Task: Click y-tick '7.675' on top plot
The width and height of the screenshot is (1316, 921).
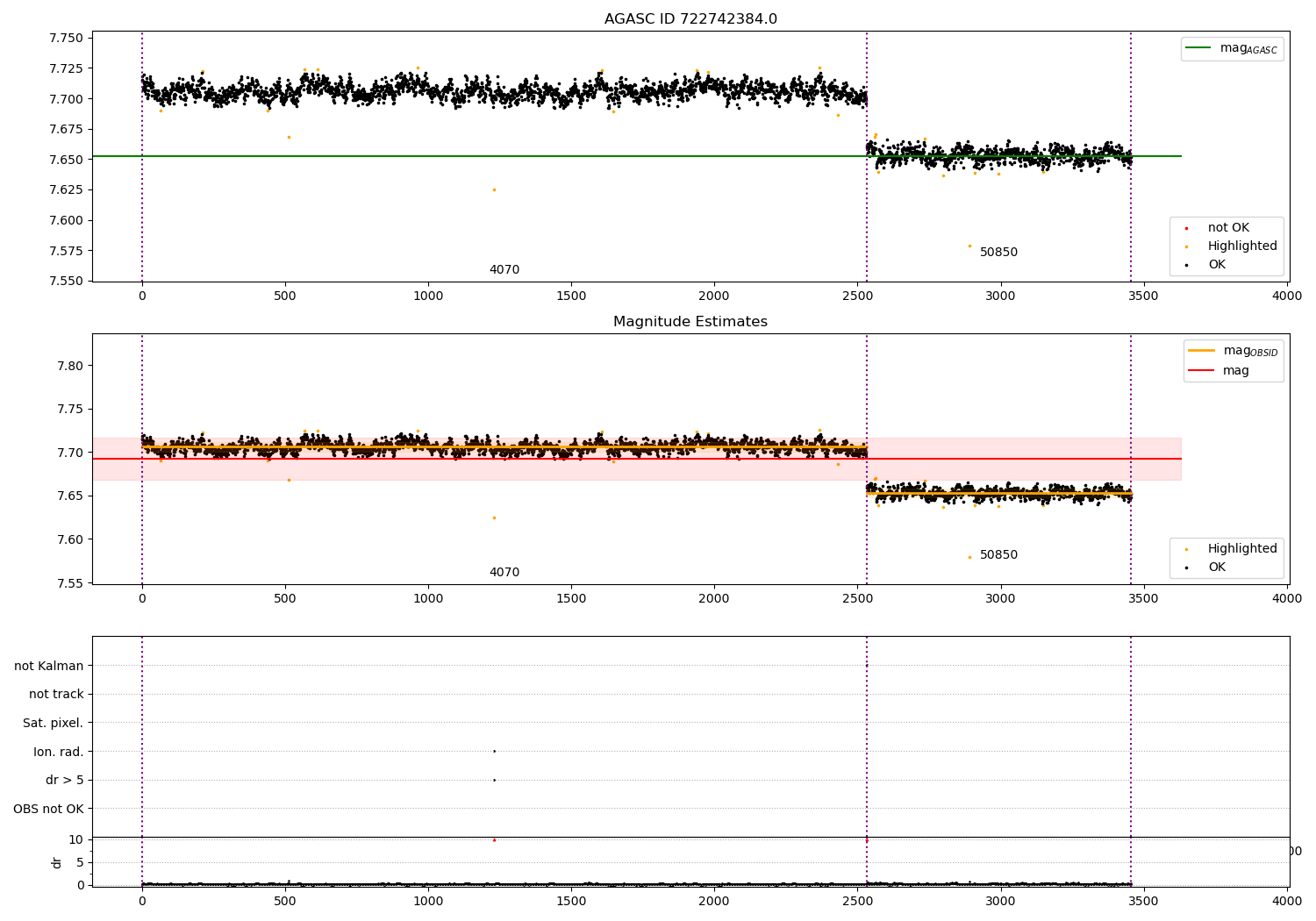Action: (66, 130)
